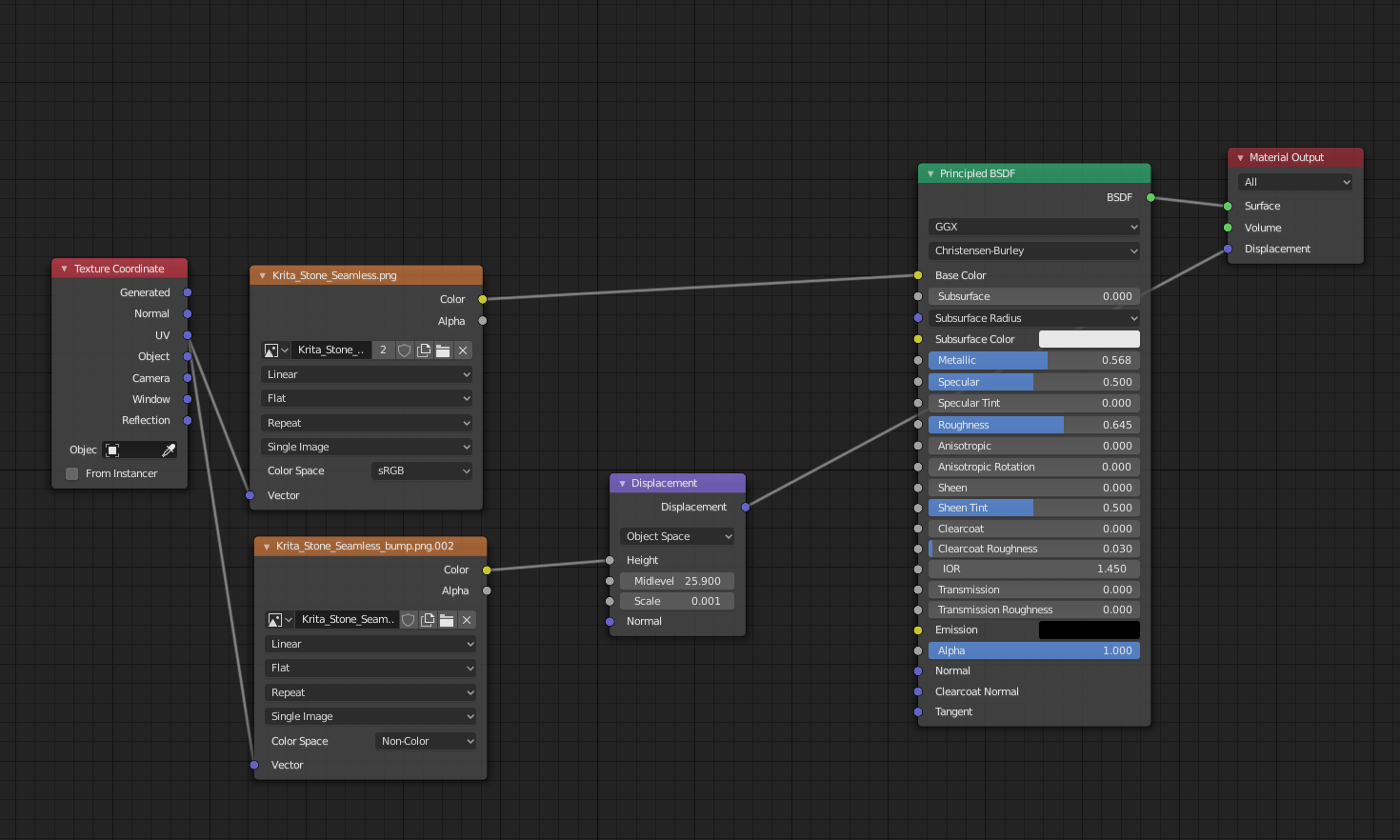The height and width of the screenshot is (840, 1400).
Task: Open Single Image dropdown in bump.png.002 node
Action: (370, 716)
